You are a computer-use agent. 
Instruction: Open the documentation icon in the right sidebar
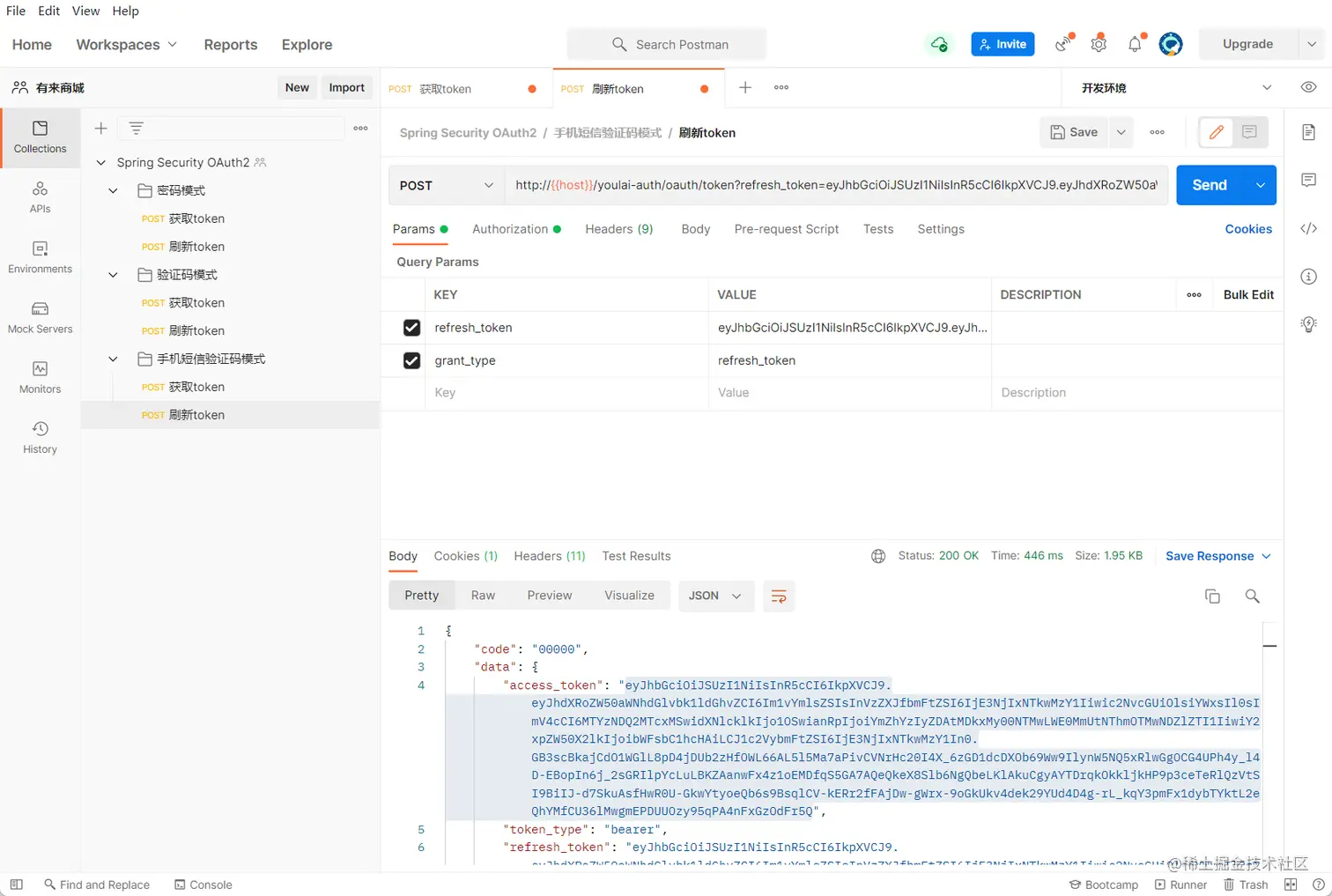coord(1308,132)
